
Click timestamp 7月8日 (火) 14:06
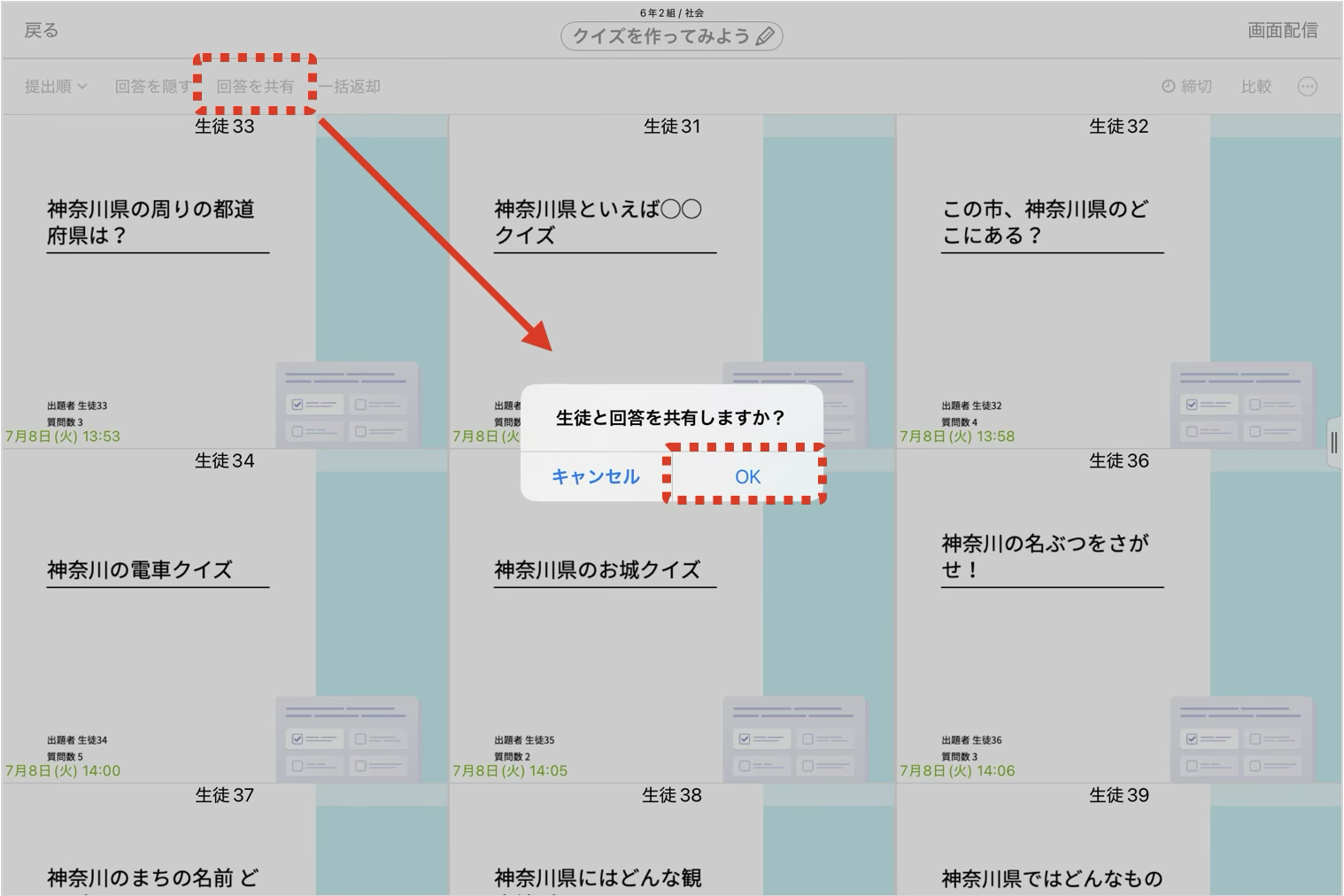coord(957,771)
